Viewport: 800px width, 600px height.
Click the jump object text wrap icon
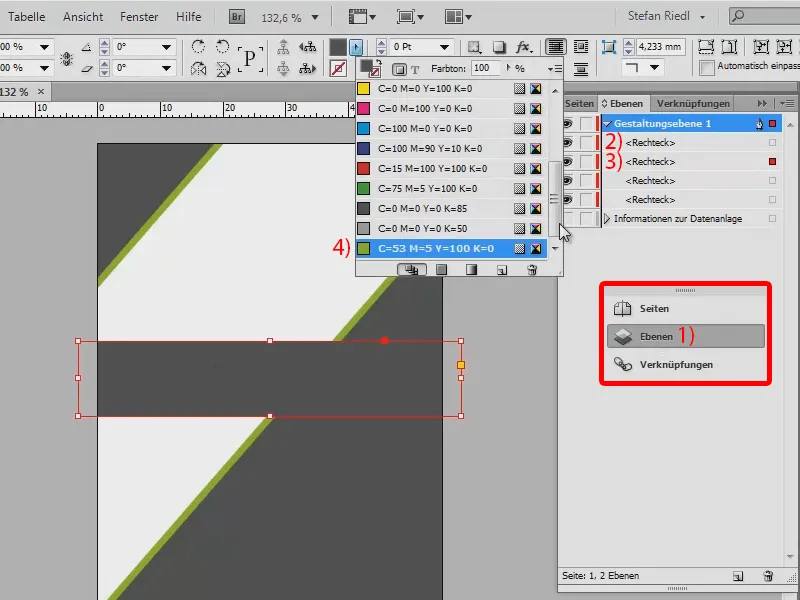581,69
